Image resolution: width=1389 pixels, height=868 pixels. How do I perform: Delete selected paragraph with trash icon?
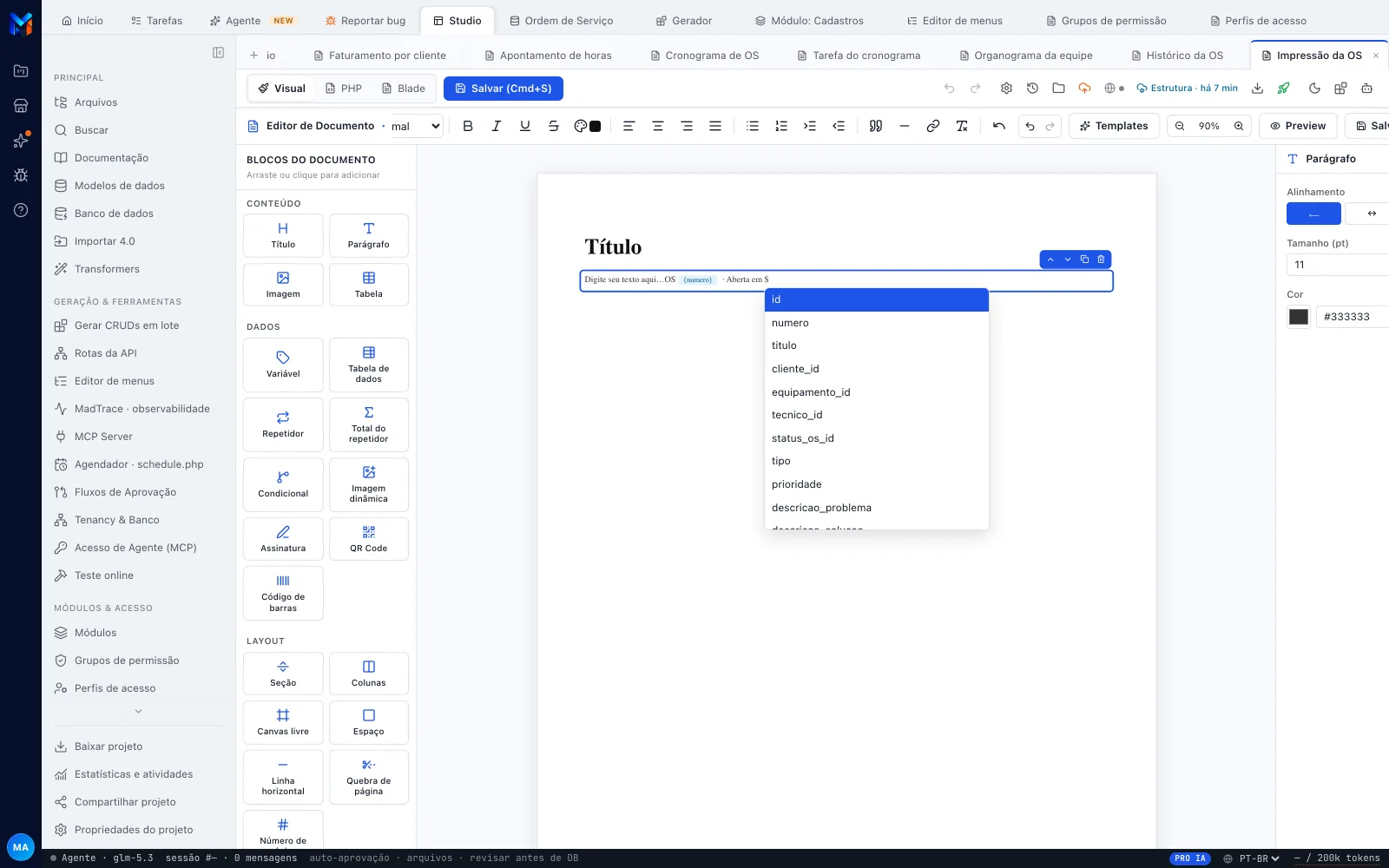coord(1101,260)
